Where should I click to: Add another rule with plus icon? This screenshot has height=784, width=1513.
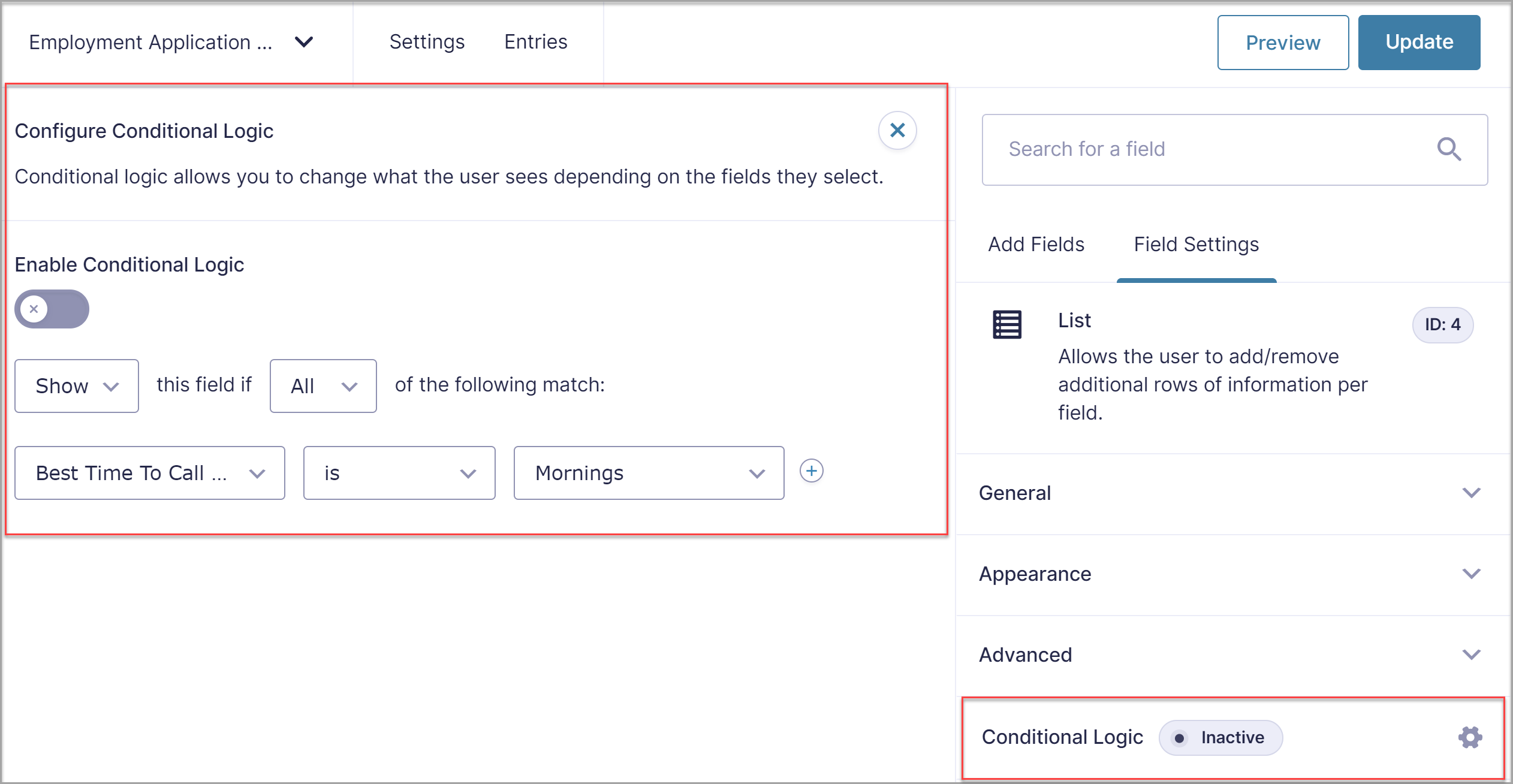(811, 471)
